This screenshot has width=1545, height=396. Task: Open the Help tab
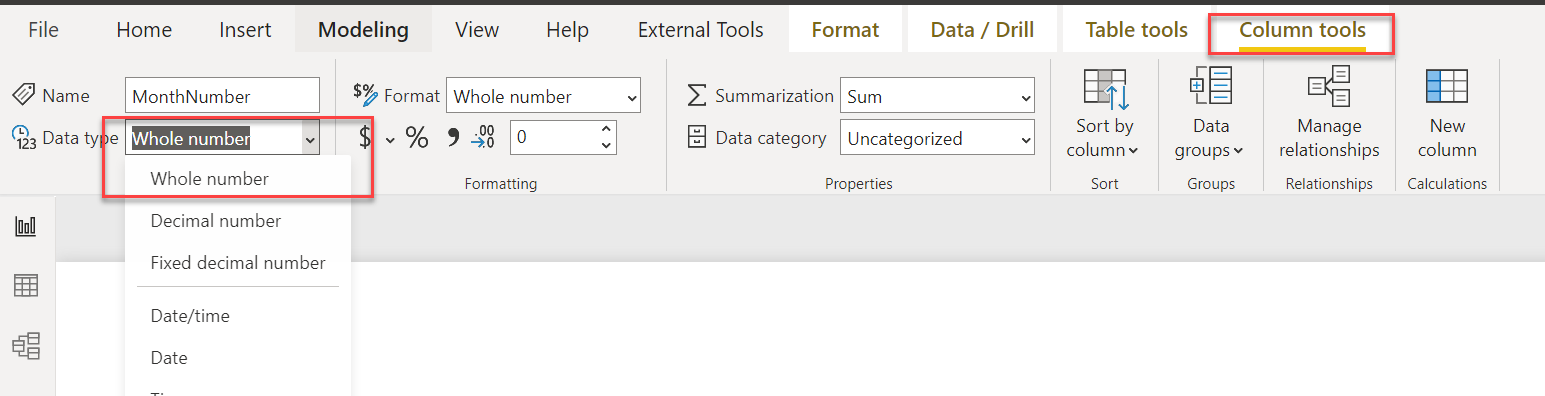[567, 30]
